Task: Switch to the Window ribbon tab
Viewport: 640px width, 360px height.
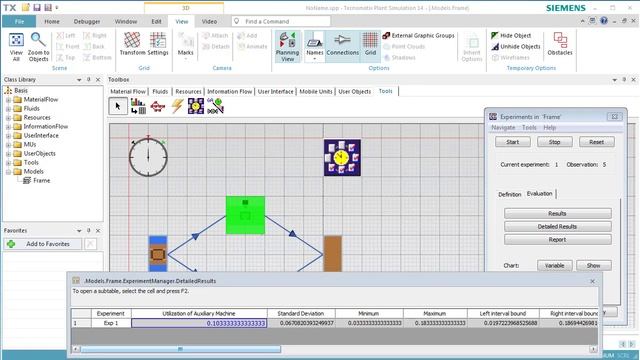Action: pos(126,21)
